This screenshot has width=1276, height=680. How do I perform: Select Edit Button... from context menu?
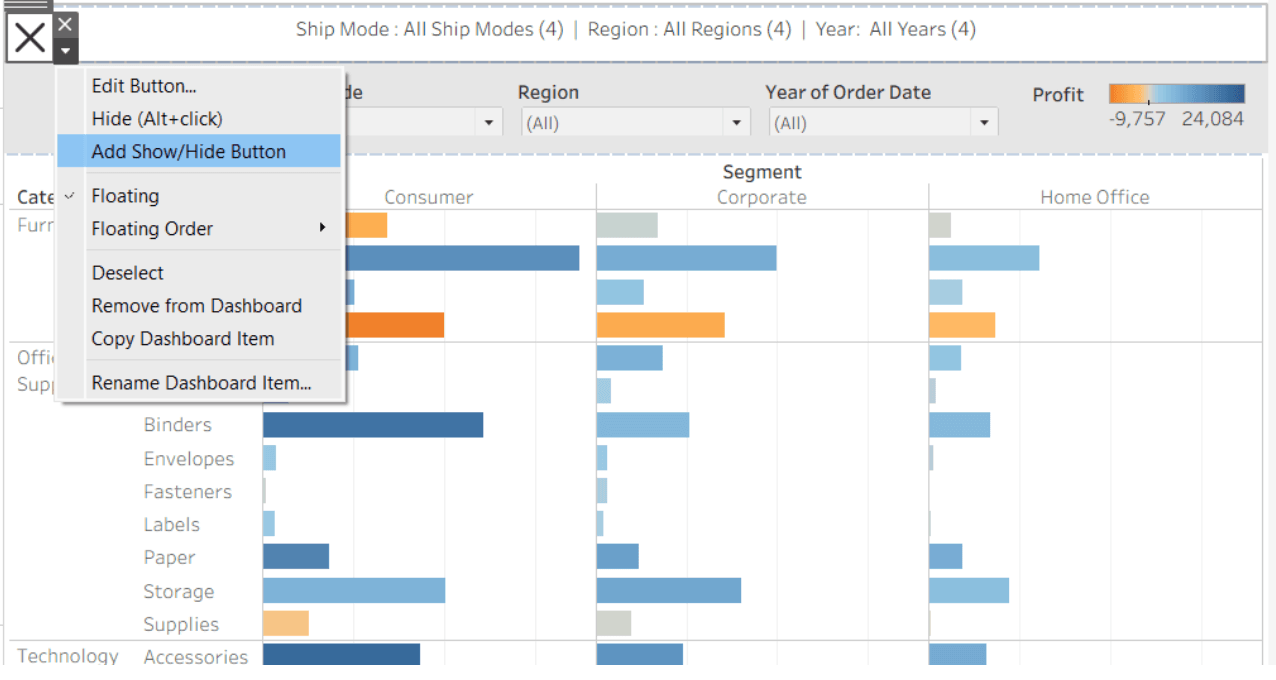(143, 86)
